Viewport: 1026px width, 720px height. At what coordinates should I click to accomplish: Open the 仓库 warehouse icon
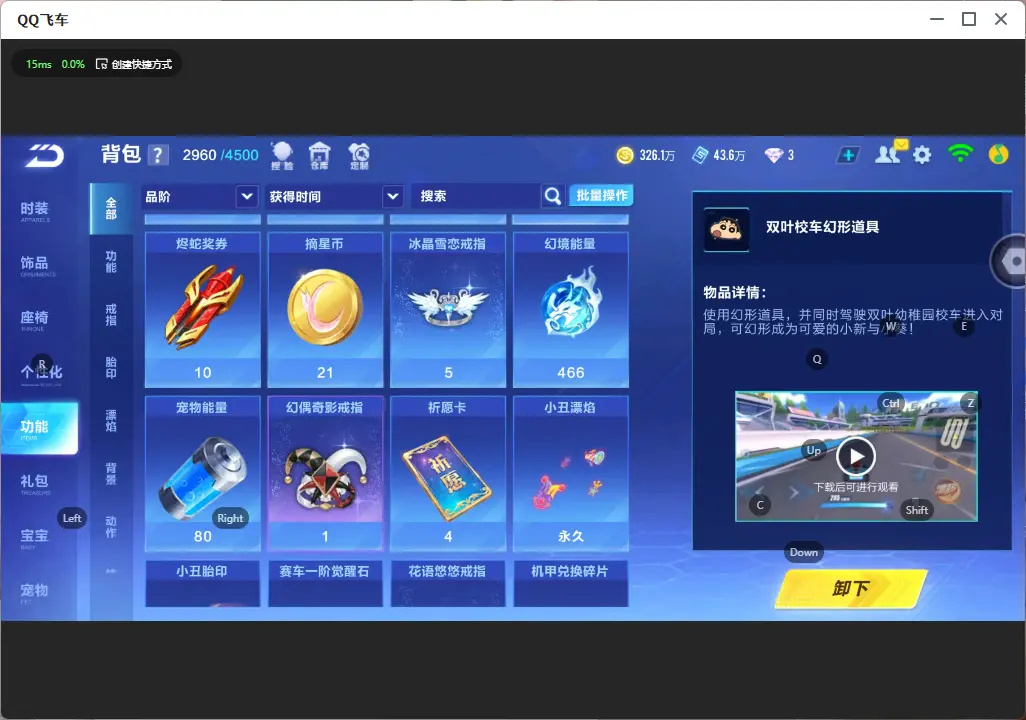(x=319, y=156)
